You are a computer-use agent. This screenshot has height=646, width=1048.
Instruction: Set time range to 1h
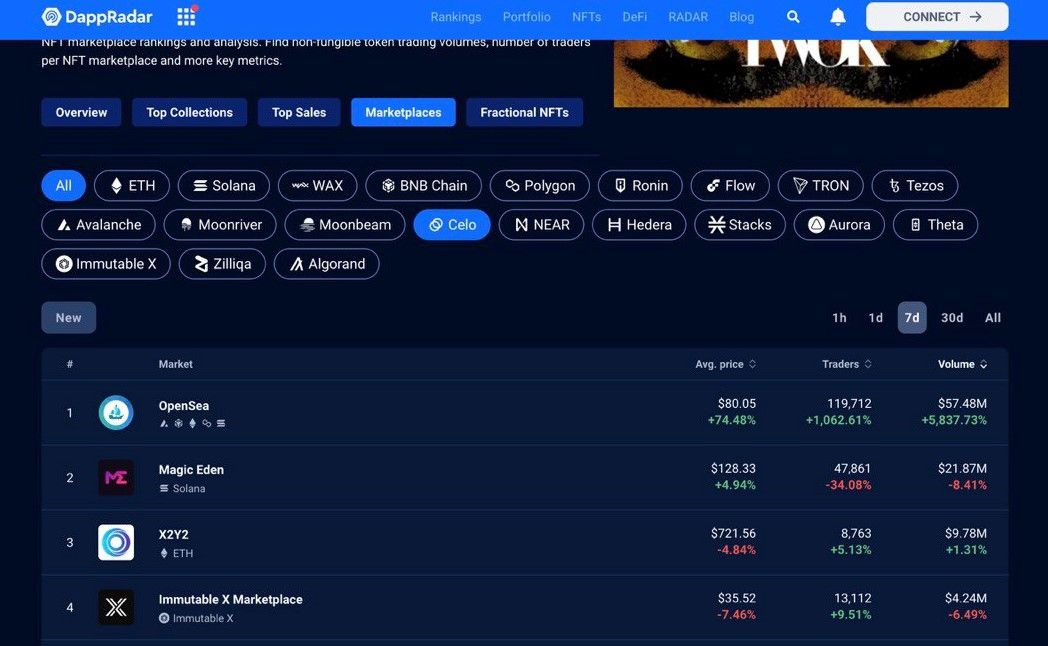839,318
